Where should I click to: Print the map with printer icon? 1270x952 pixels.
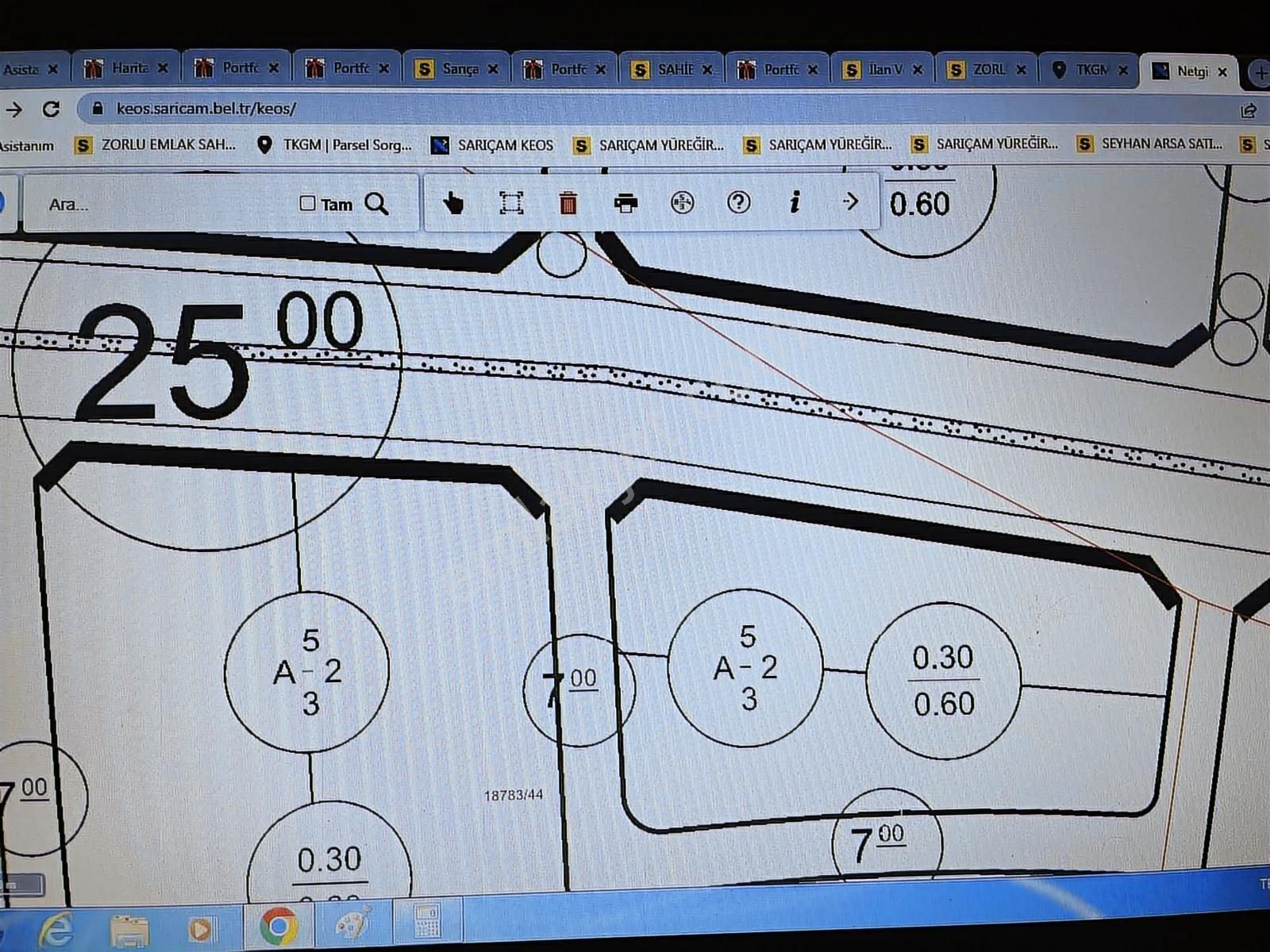pyautogui.click(x=625, y=203)
